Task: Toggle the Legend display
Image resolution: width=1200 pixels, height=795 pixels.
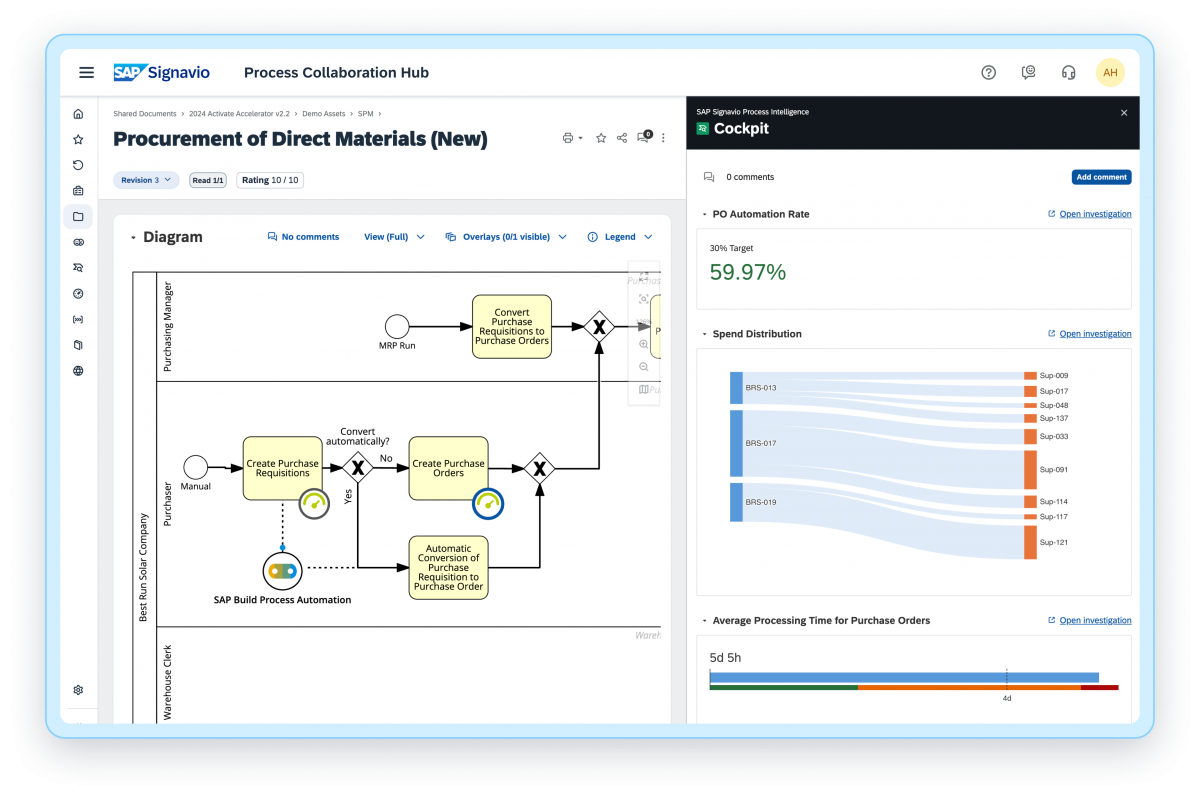Action: 619,236
